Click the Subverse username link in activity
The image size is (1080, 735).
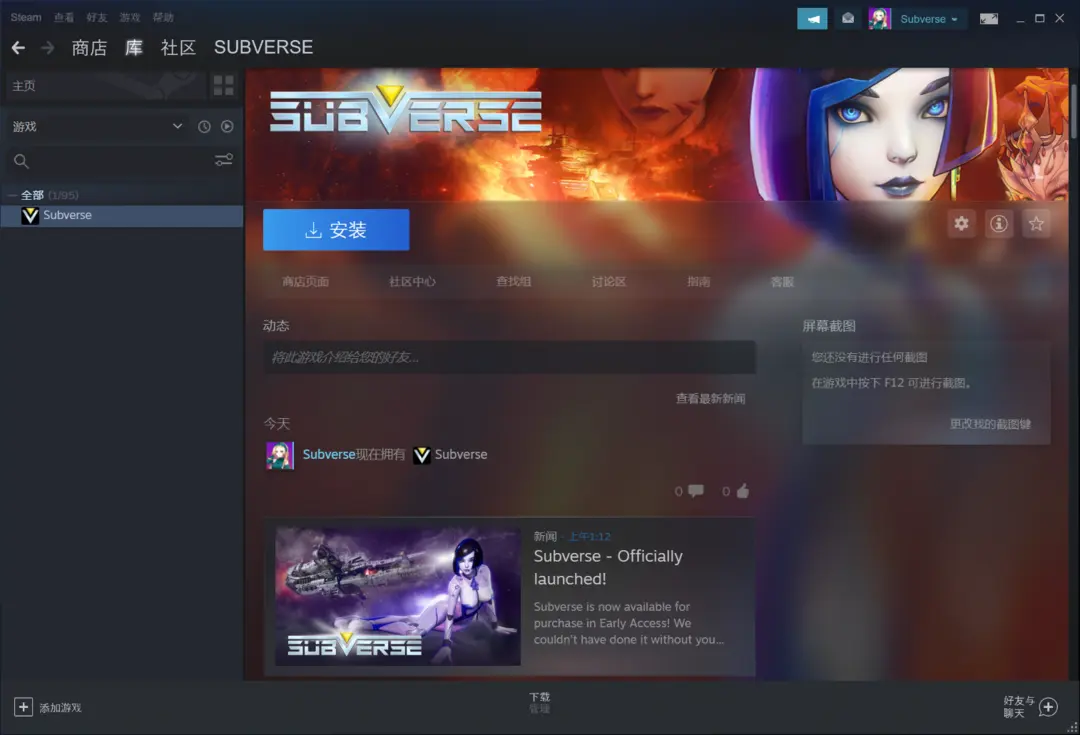[329, 455]
